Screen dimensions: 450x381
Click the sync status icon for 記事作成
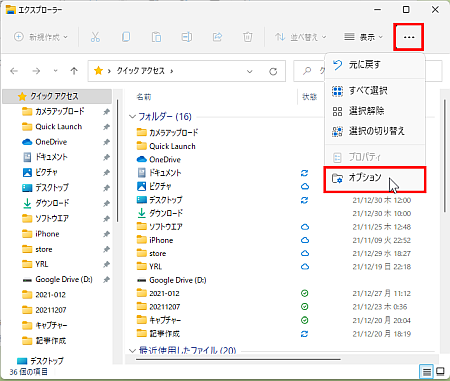(x=304, y=334)
